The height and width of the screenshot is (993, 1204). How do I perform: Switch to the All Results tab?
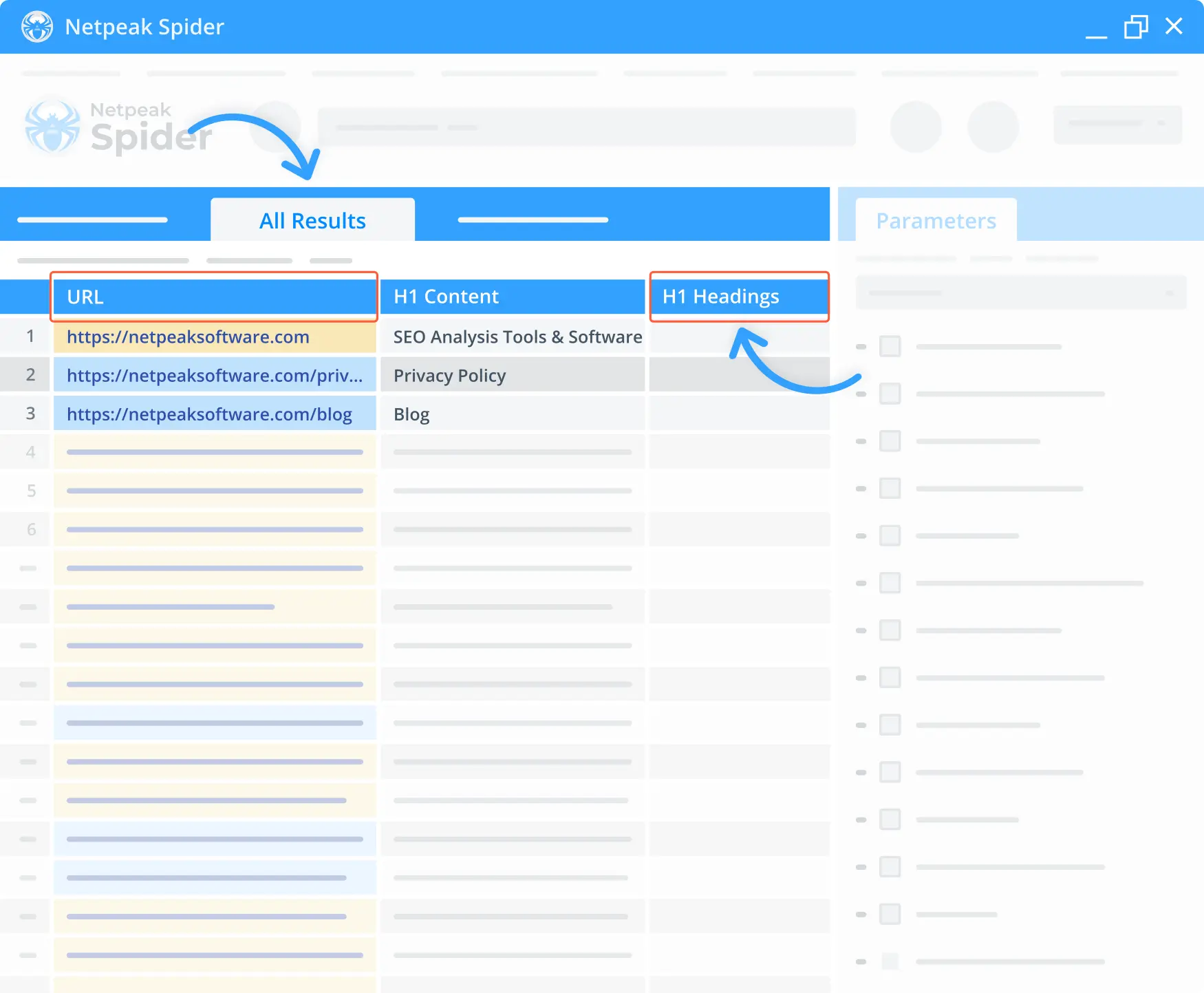click(312, 220)
